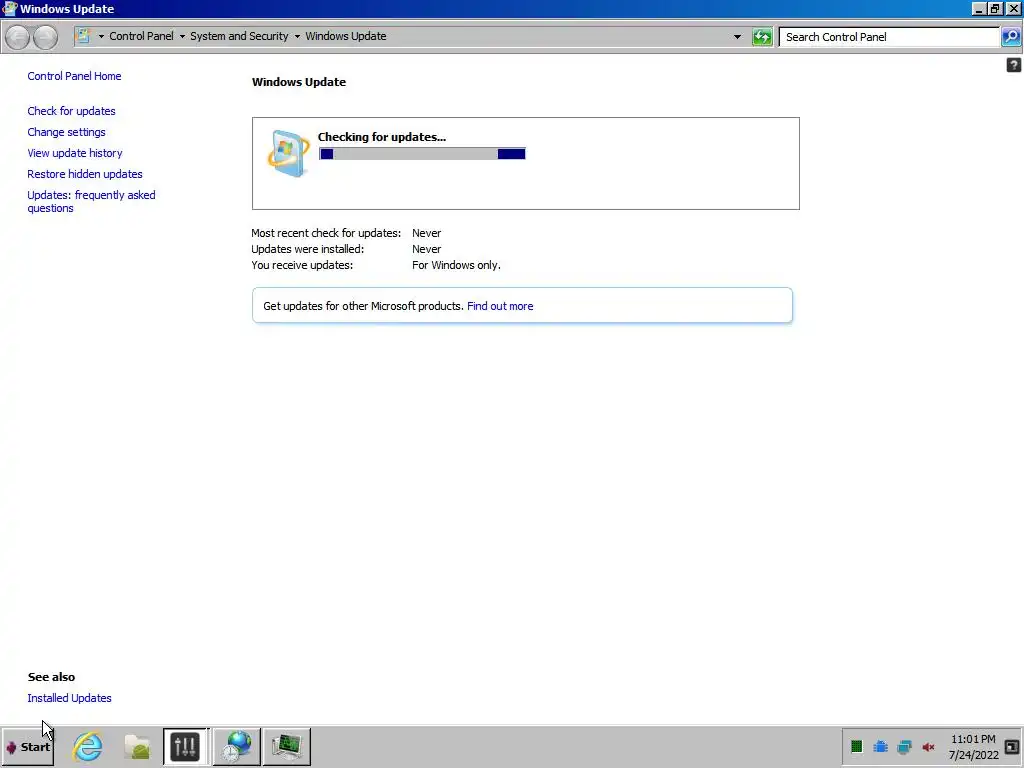Go to Control Panel breadcrumb

[x=141, y=36]
